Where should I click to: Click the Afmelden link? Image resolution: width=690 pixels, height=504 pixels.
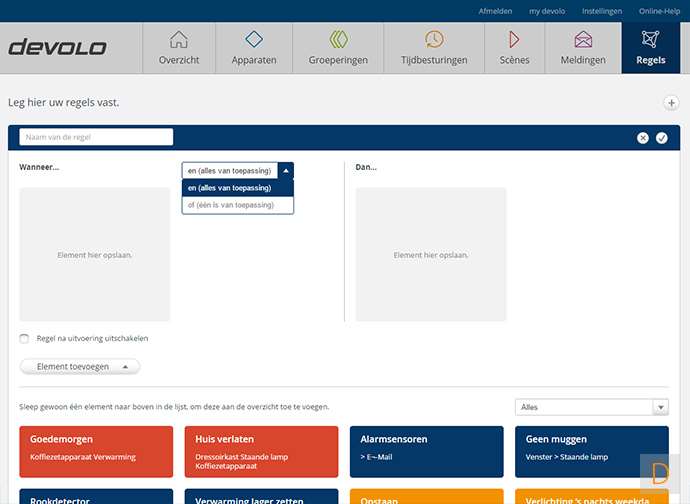pos(496,11)
